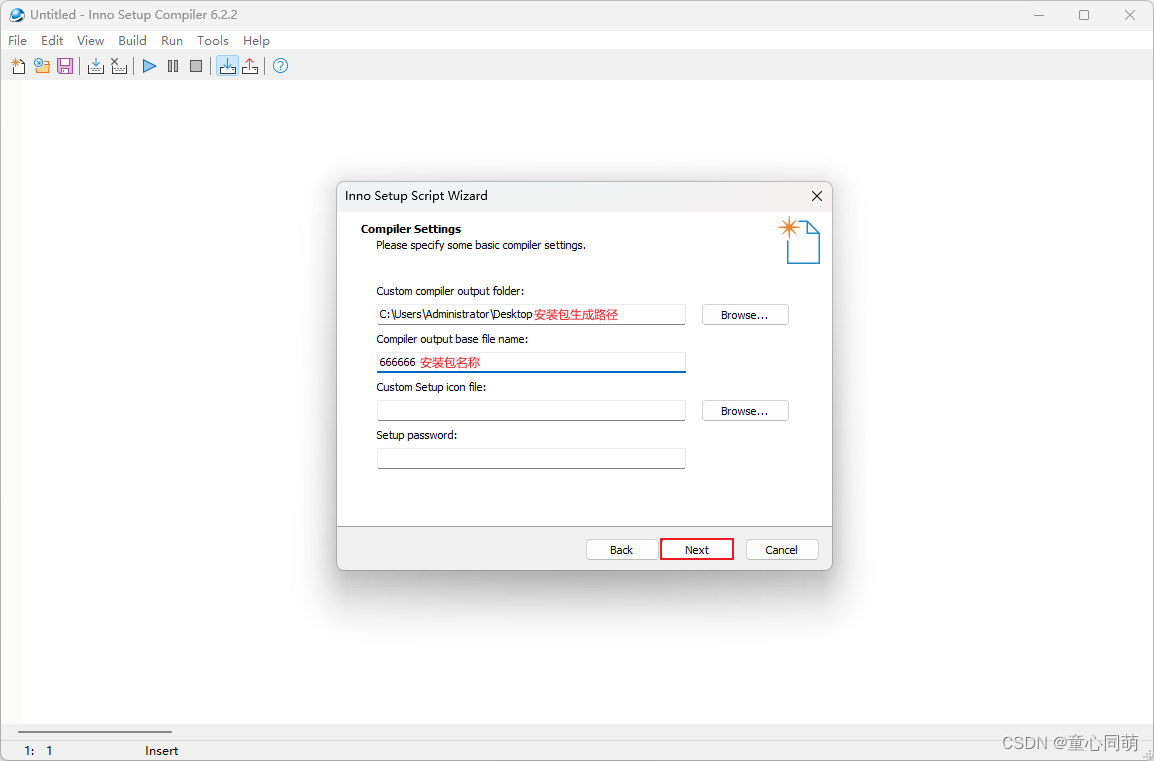1154x761 pixels.
Task: Click the Back button in wizard
Action: tap(622, 550)
